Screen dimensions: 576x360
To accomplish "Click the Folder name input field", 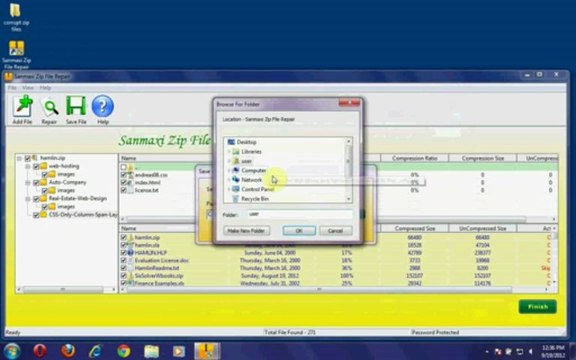I will (299, 214).
